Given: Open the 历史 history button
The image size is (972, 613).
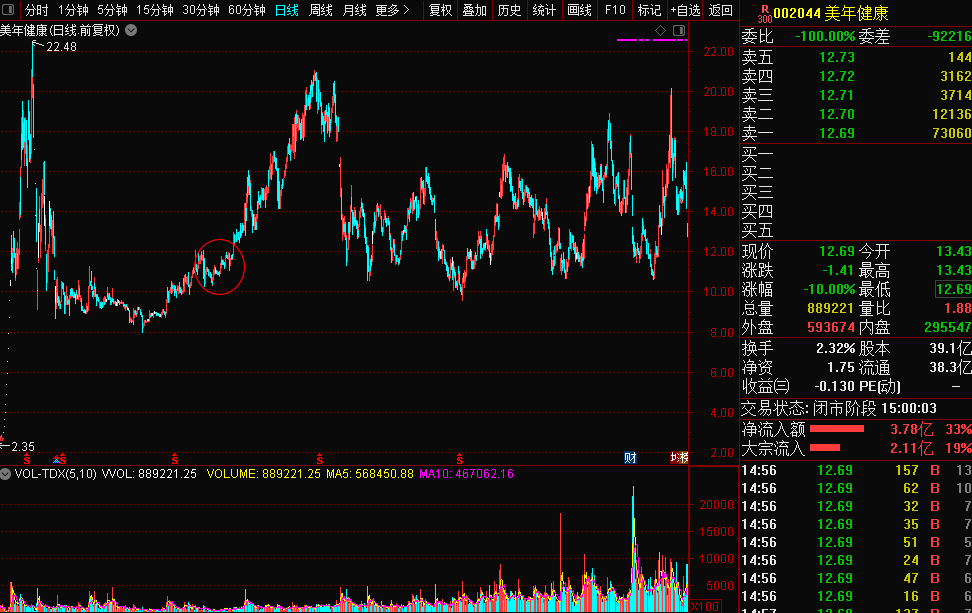Looking at the screenshot, I should coord(510,11).
